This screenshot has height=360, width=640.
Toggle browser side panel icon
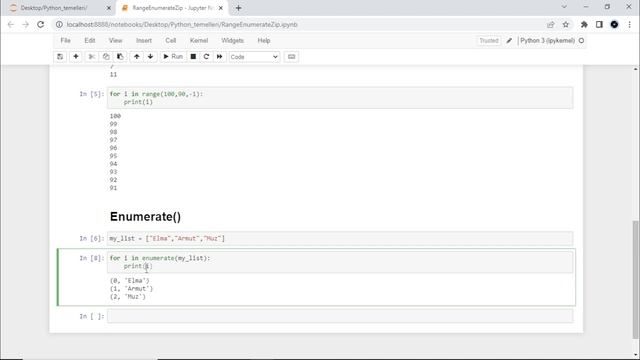[x=599, y=24]
